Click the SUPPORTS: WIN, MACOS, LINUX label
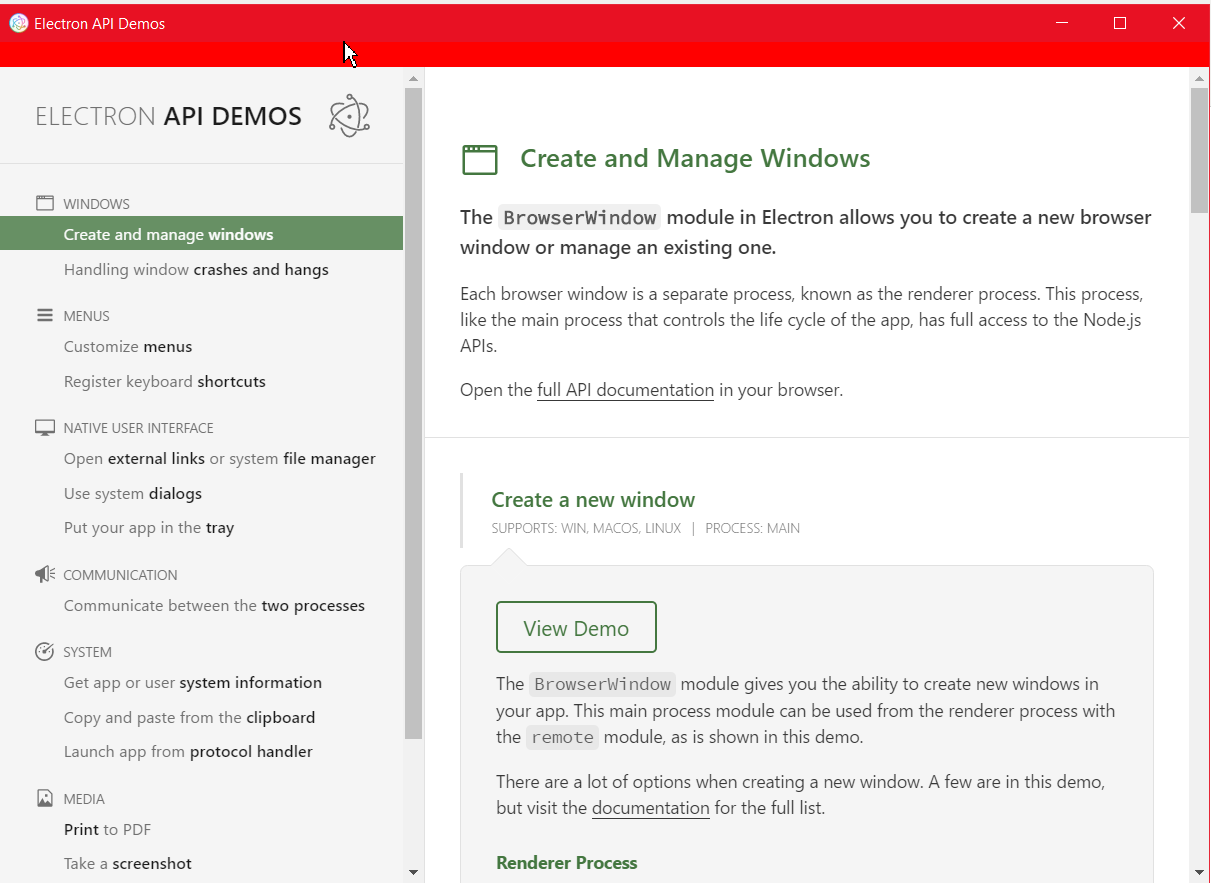 pyautogui.click(x=586, y=528)
